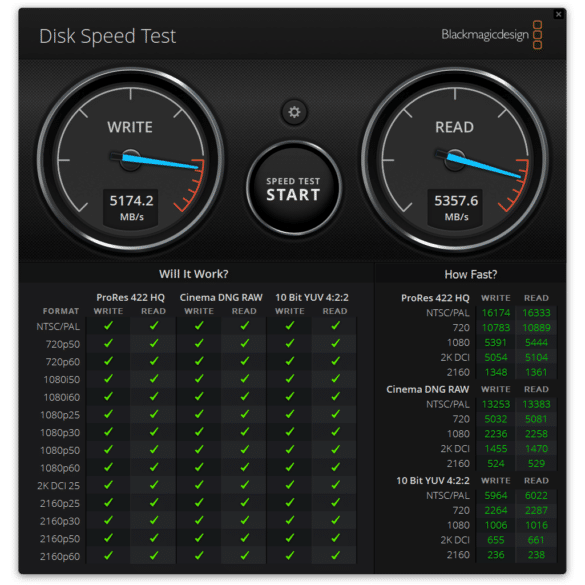The width and height of the screenshot is (585, 585).
Task: Click the 'How Fast?' heading
Action: [x=471, y=275]
